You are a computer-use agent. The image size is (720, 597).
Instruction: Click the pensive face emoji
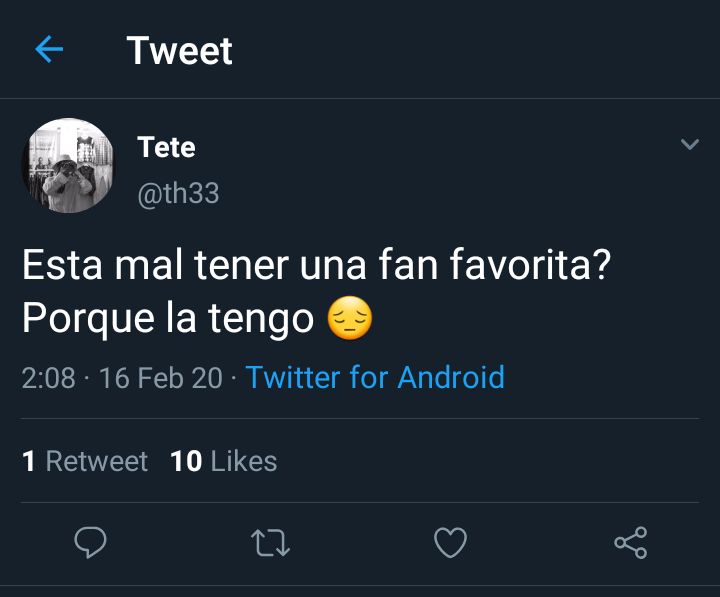(x=350, y=318)
